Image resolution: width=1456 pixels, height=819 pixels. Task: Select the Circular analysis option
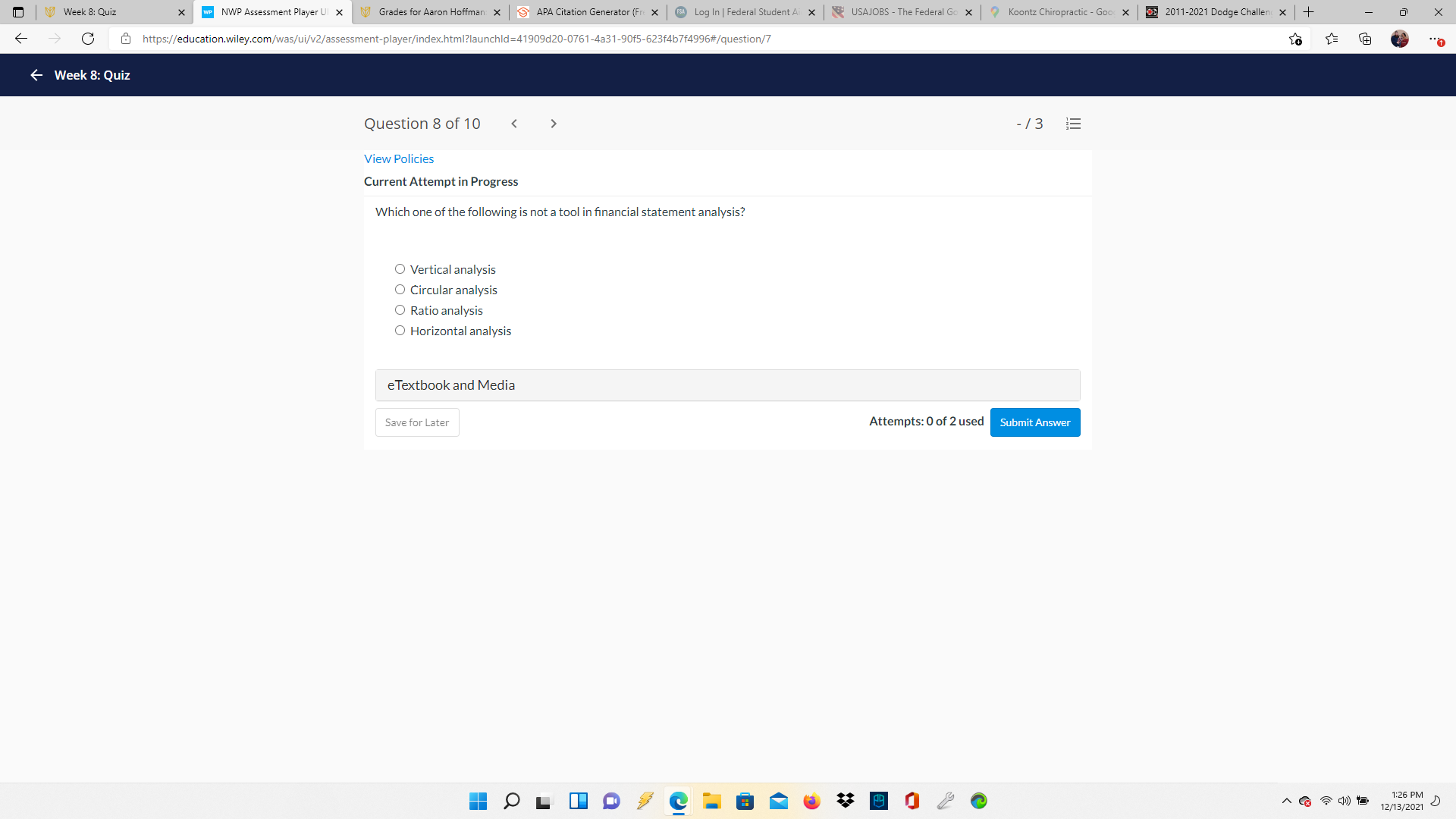tap(400, 290)
